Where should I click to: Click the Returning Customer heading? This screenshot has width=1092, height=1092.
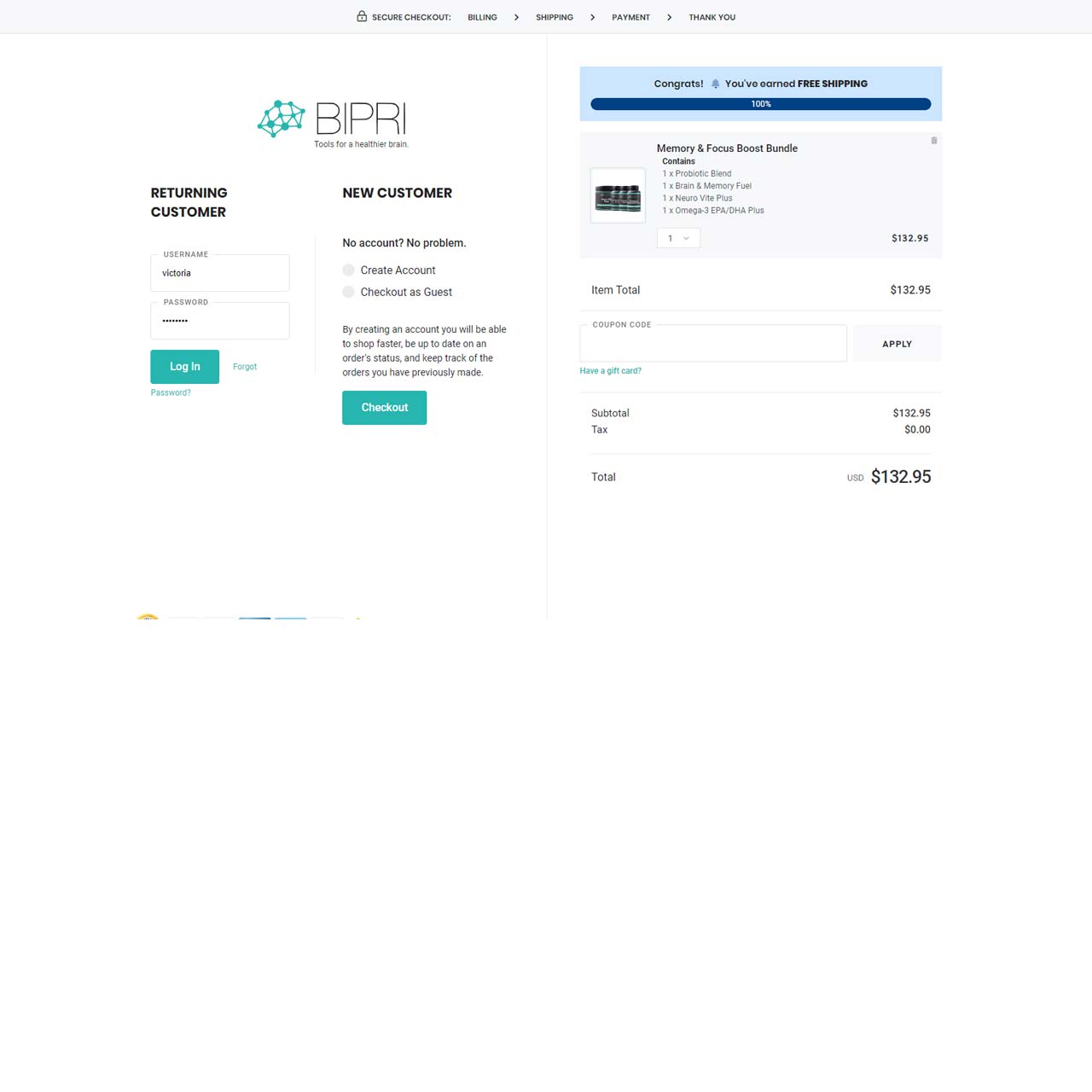[189, 202]
